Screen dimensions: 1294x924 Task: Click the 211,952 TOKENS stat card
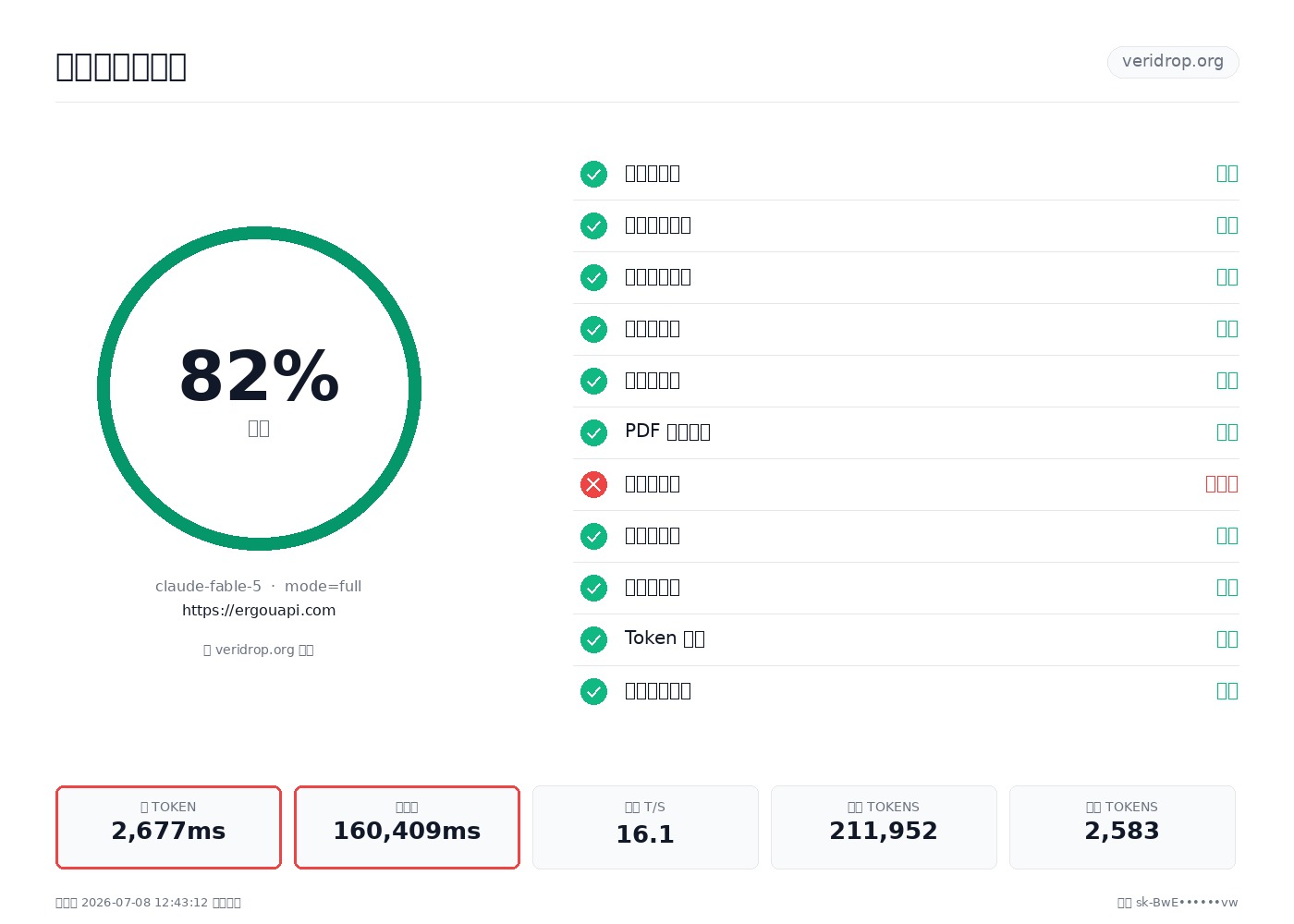[x=884, y=827]
